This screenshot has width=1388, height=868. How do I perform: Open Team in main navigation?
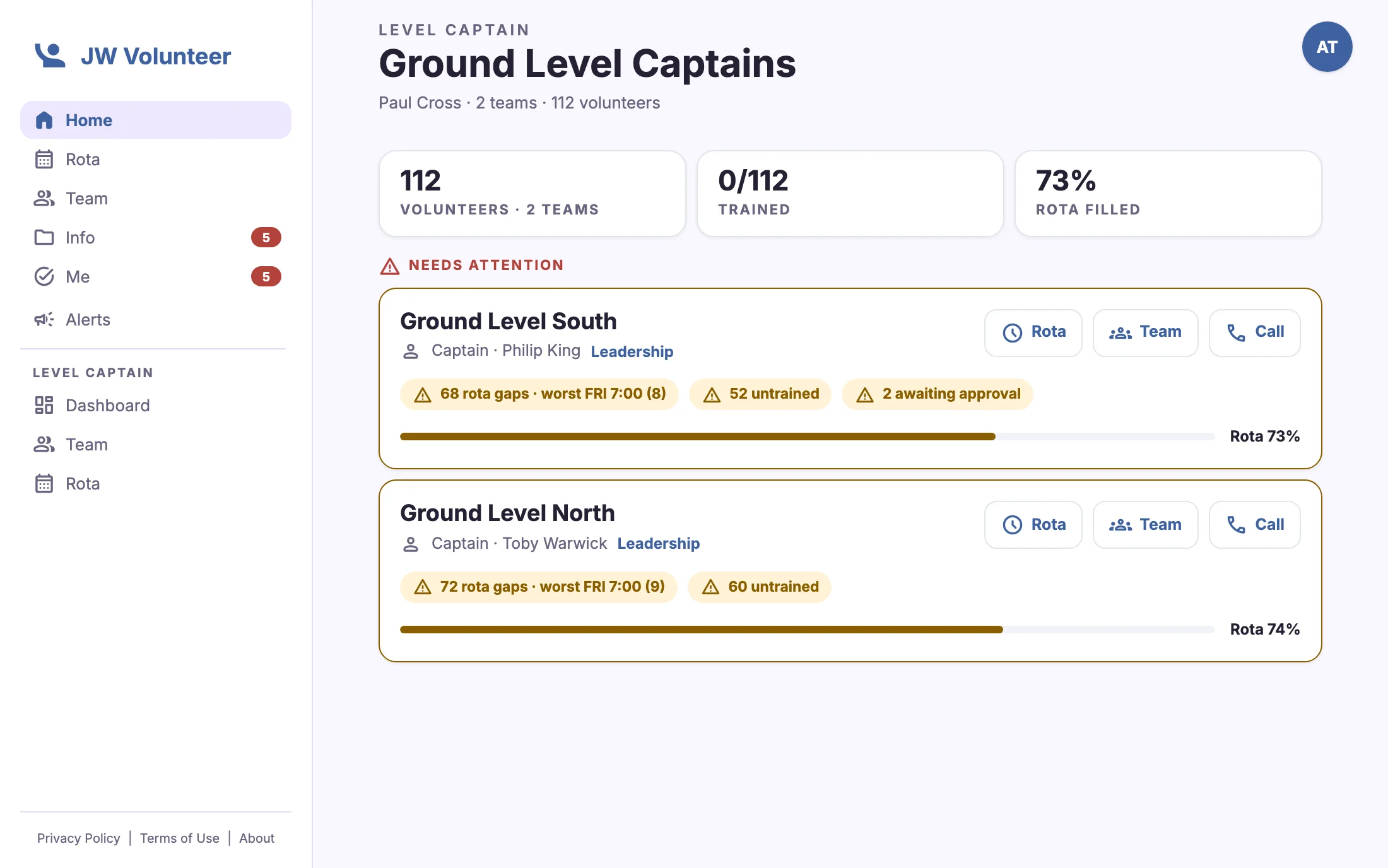coord(156,198)
